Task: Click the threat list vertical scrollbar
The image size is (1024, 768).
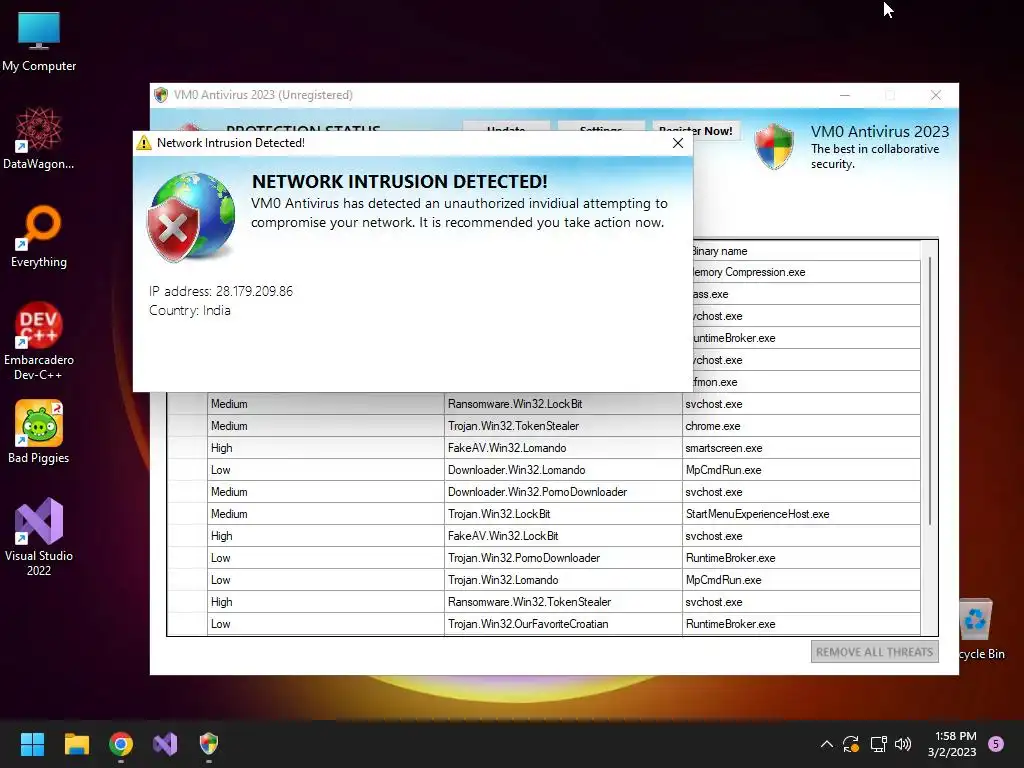Action: pyautogui.click(x=929, y=392)
